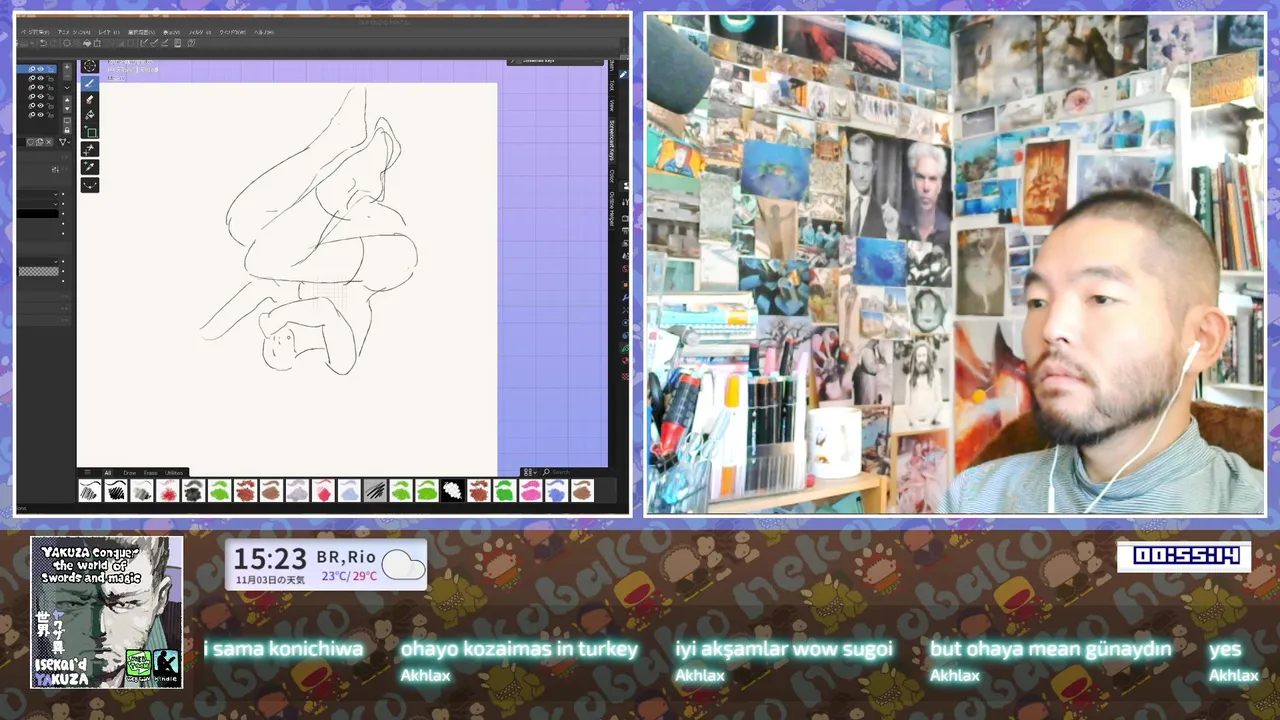Select the Cursor tool in left toolbar

click(90, 66)
